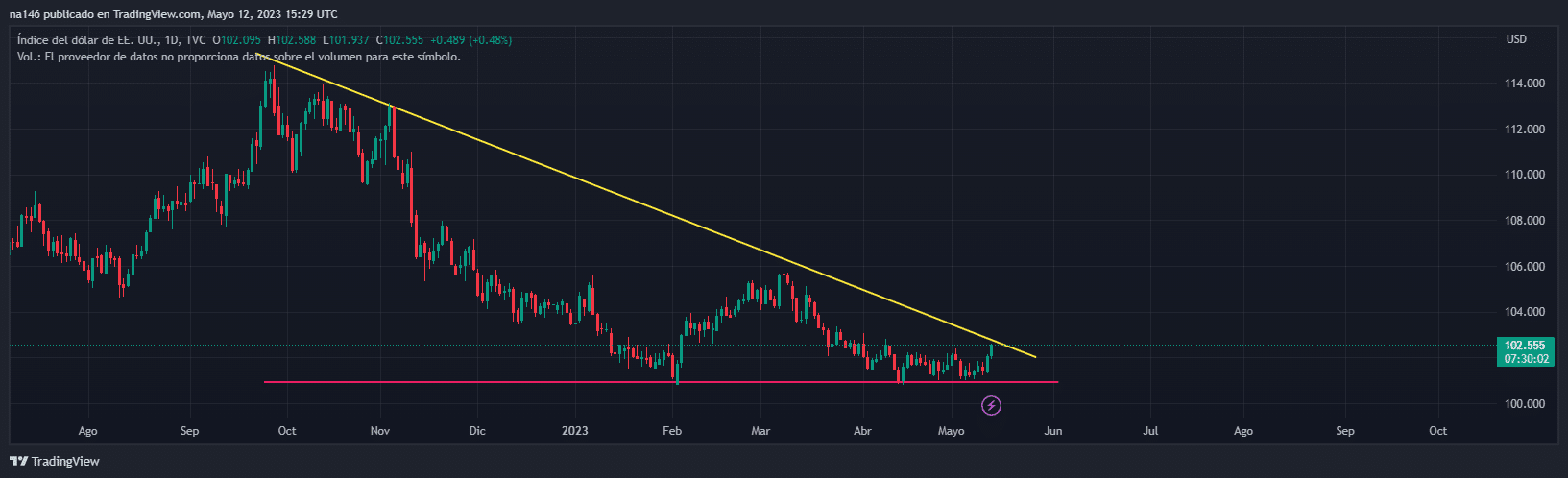Click the 114.000 price axis label

1524,84
